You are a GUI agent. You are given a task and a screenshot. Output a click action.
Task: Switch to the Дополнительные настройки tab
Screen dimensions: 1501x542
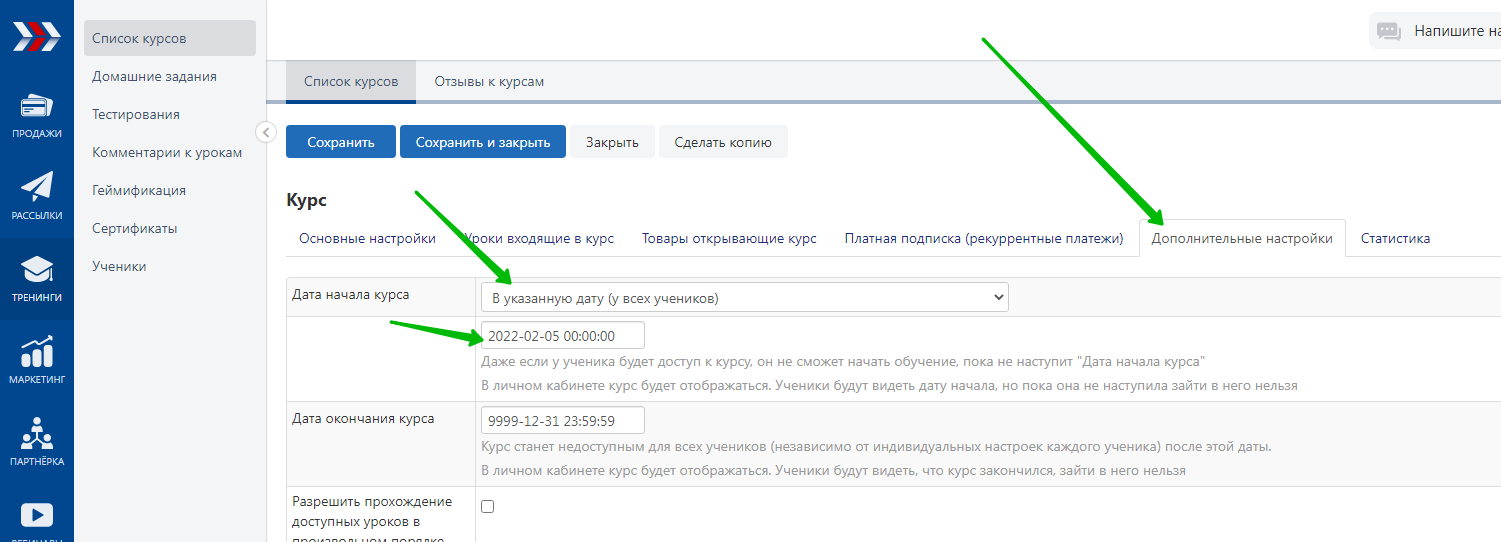click(1241, 239)
